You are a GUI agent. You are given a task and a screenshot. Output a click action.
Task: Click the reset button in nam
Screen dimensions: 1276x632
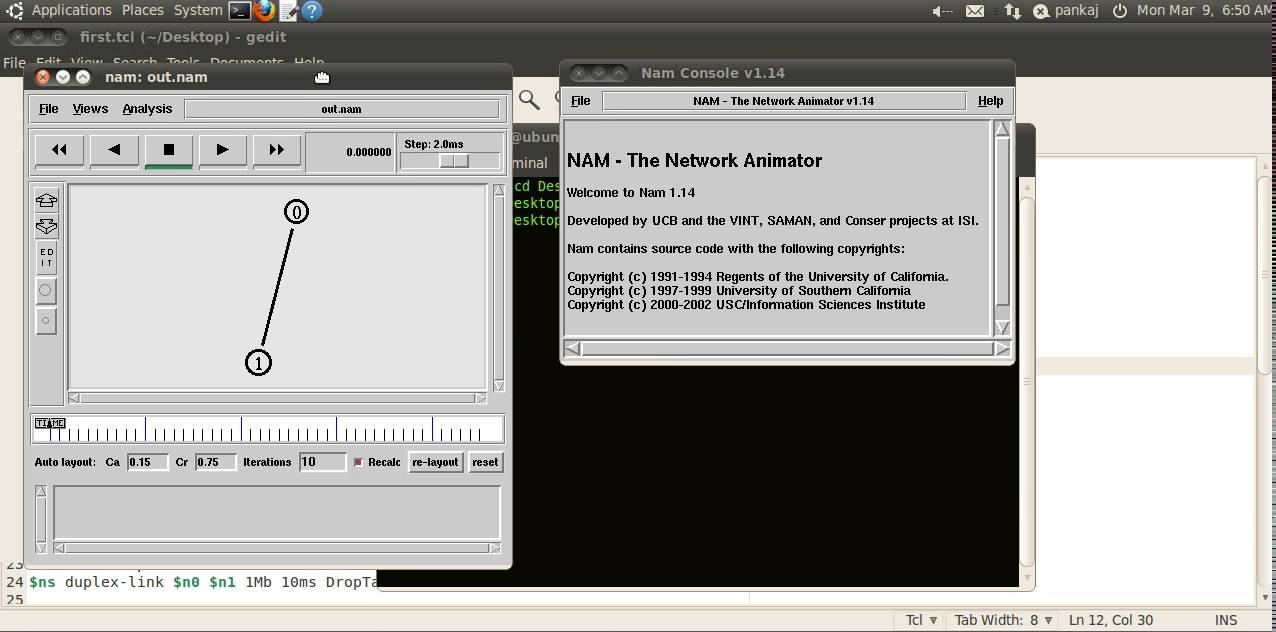pyautogui.click(x=485, y=462)
